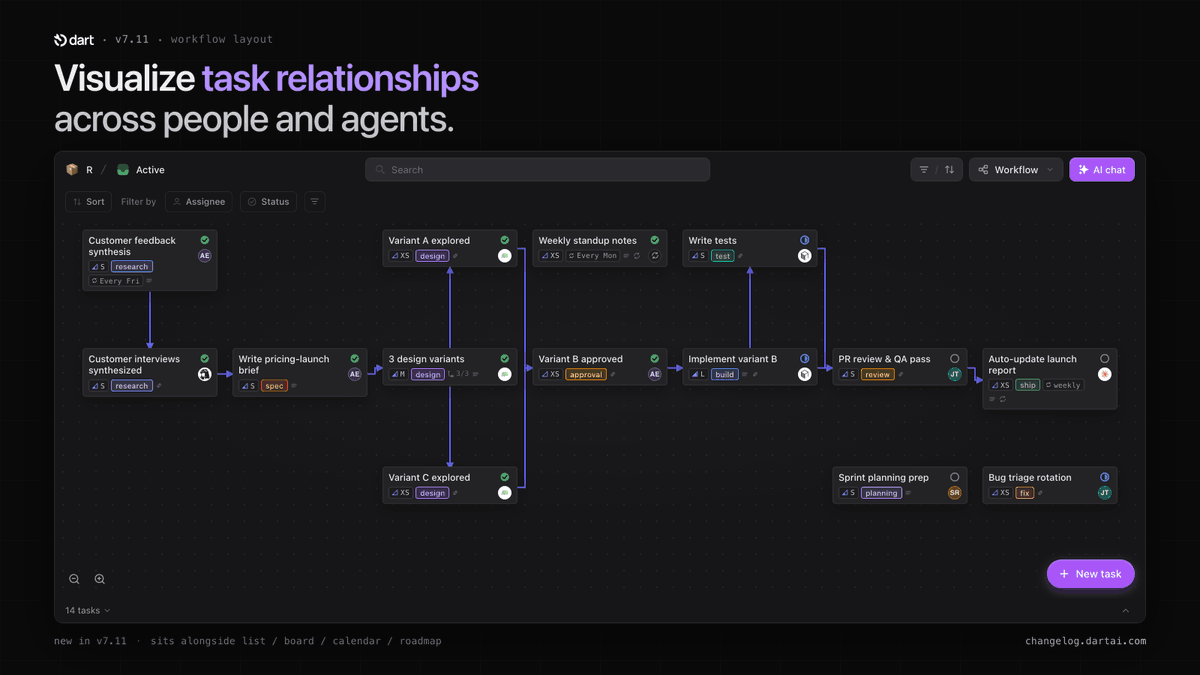
Task: Mark Auto-update launch report as complete
Action: pyautogui.click(x=1105, y=359)
